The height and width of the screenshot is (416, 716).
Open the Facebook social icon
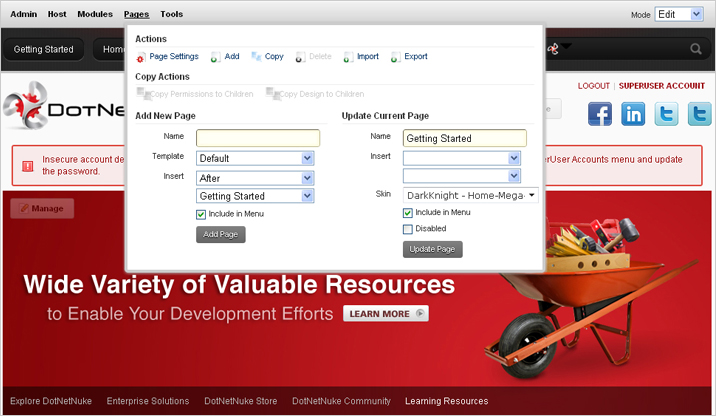(x=599, y=114)
